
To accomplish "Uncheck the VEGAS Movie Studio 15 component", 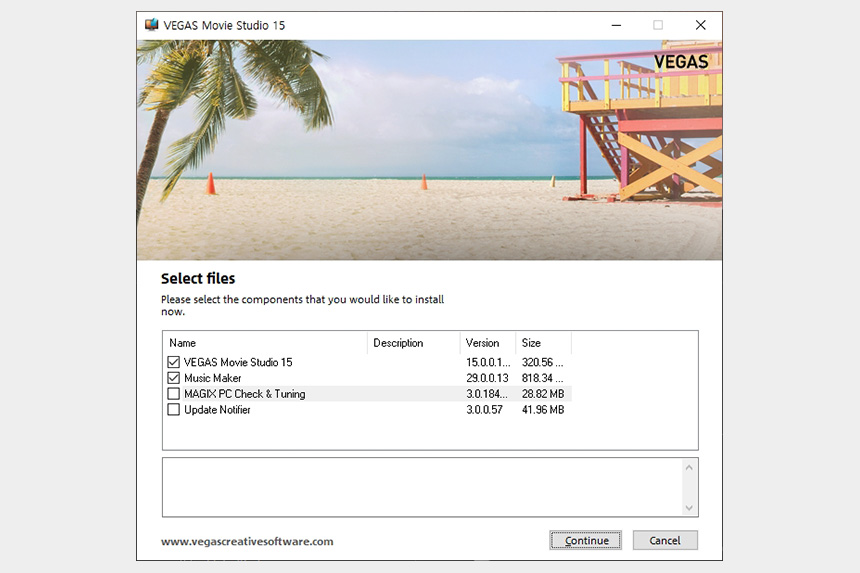I will (173, 362).
